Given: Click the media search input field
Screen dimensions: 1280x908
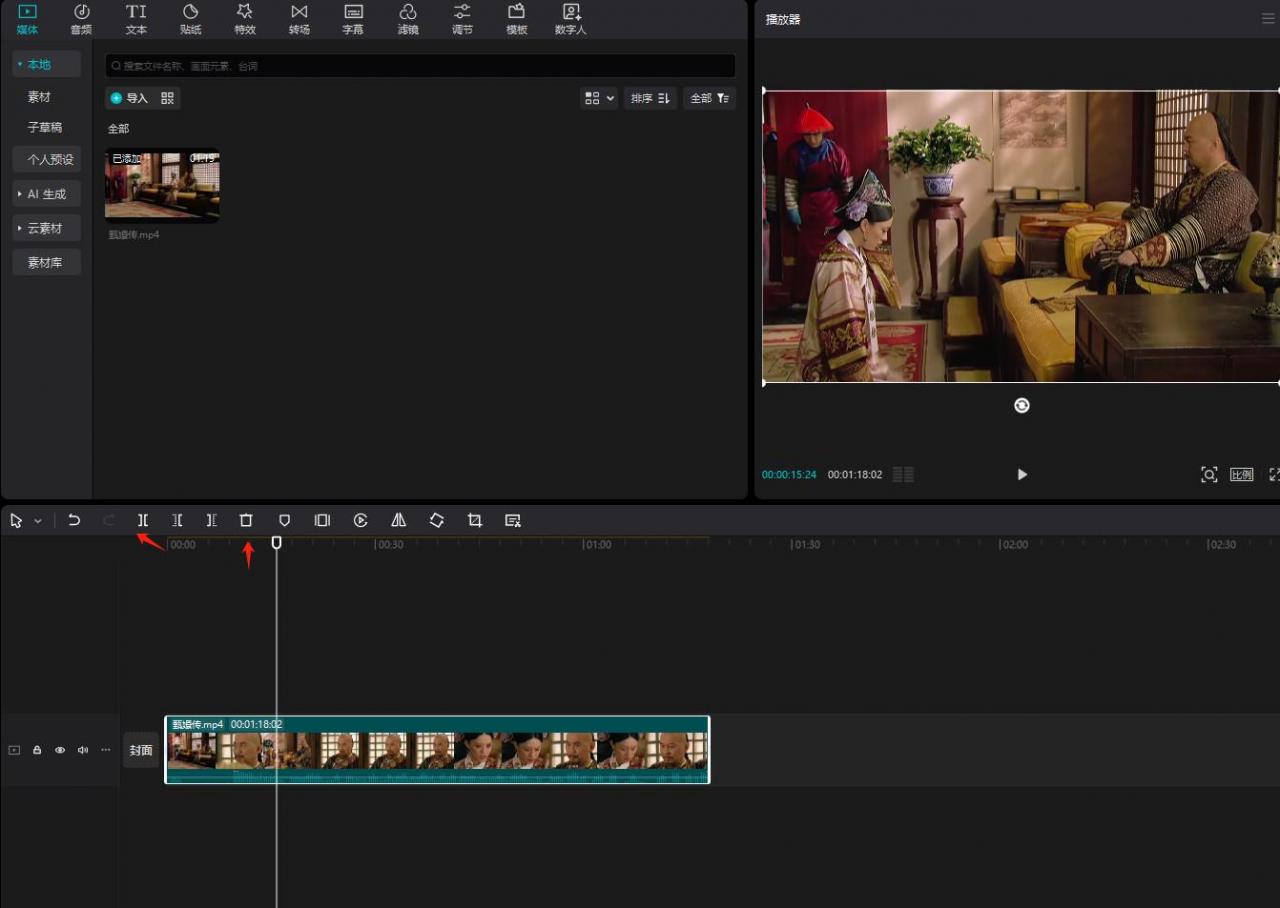Looking at the screenshot, I should [x=420, y=66].
